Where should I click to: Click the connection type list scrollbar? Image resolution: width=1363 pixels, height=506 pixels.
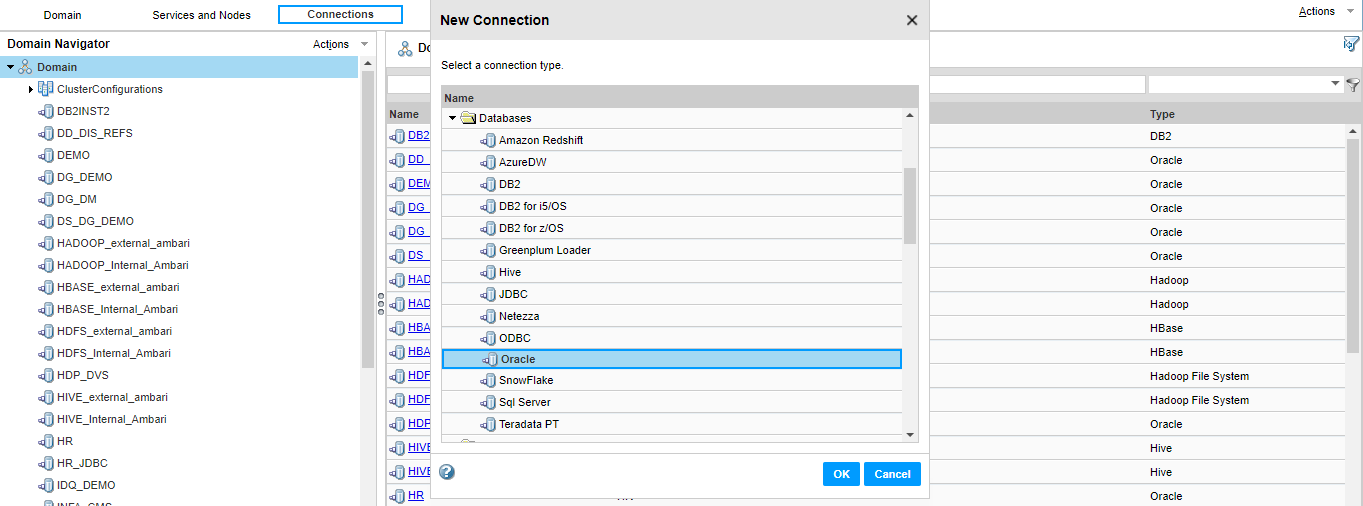coord(910,205)
